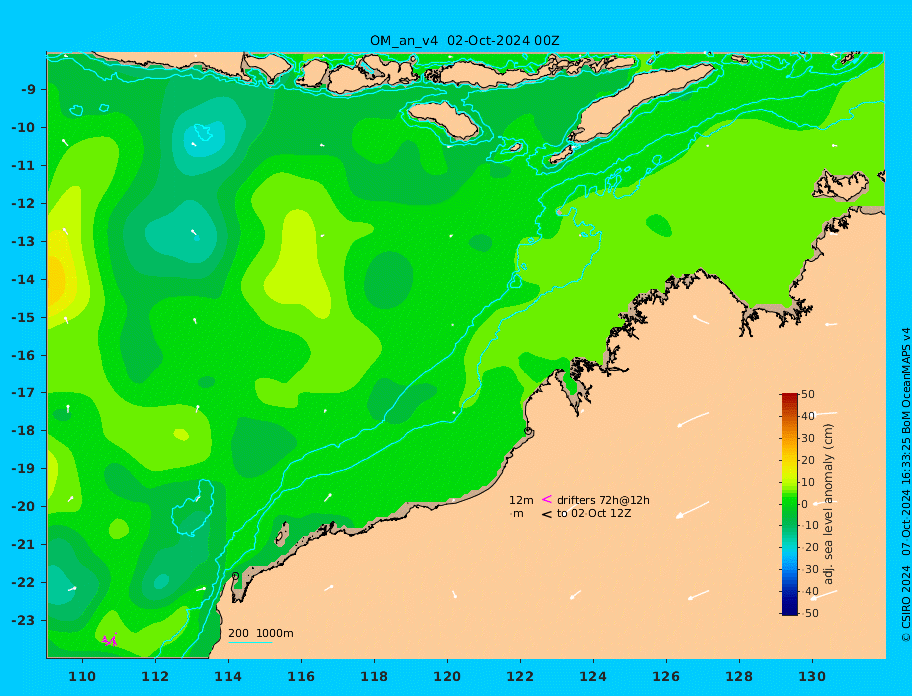Click the dark blue bottom of the colorbar
This screenshot has height=696, width=912.
click(789, 611)
